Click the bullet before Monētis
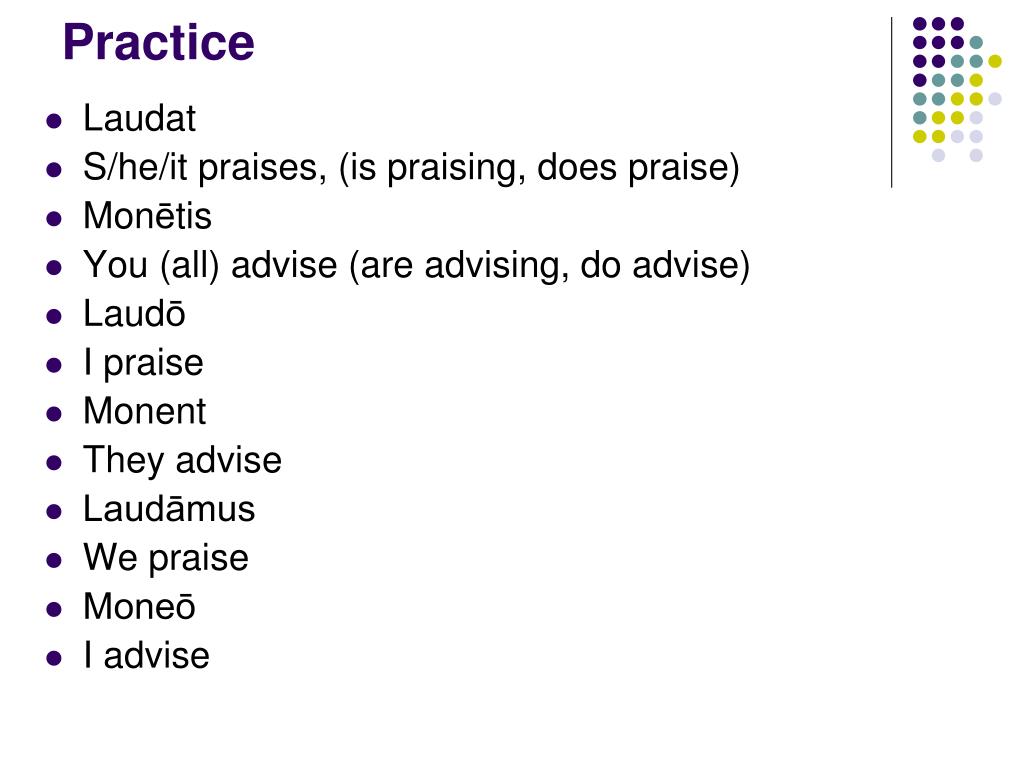Screen dimensions: 1024x768 (54, 219)
